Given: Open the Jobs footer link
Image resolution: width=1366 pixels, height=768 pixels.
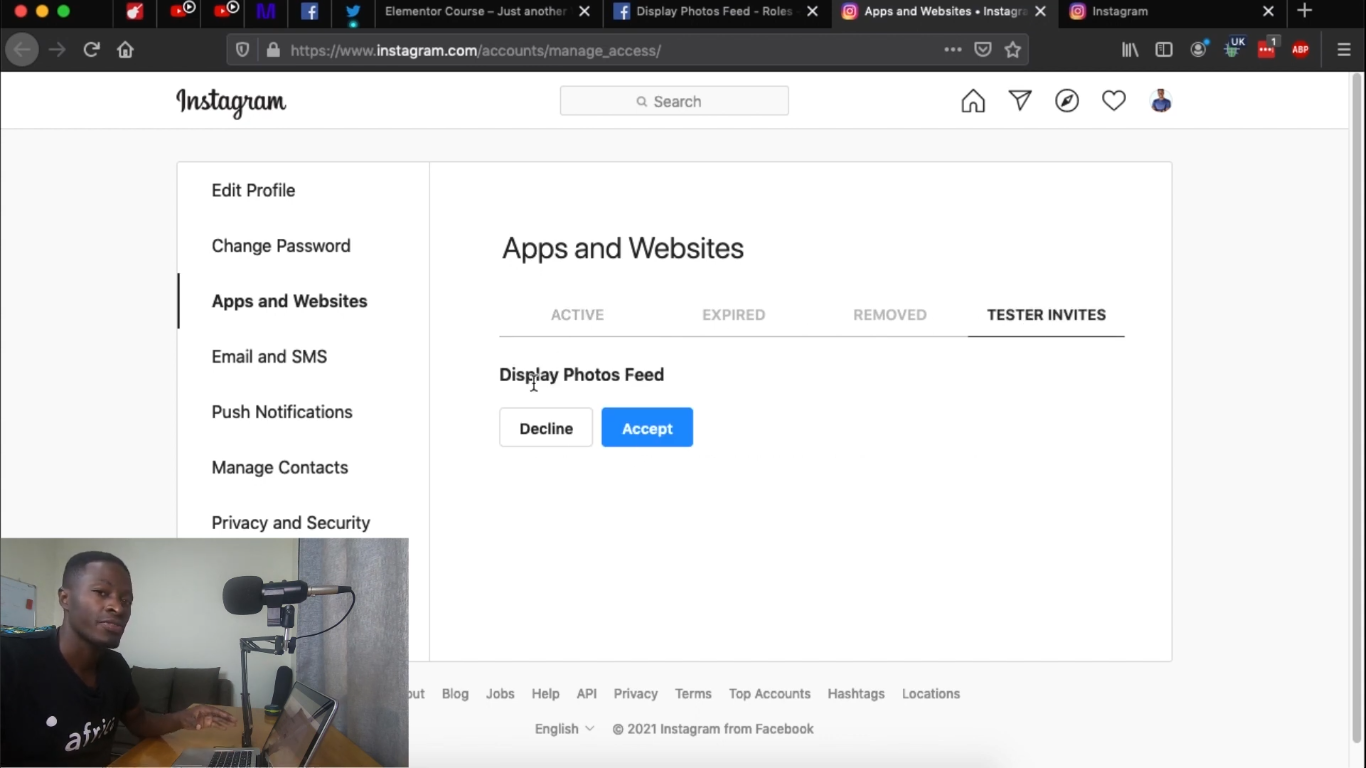Looking at the screenshot, I should (x=500, y=694).
